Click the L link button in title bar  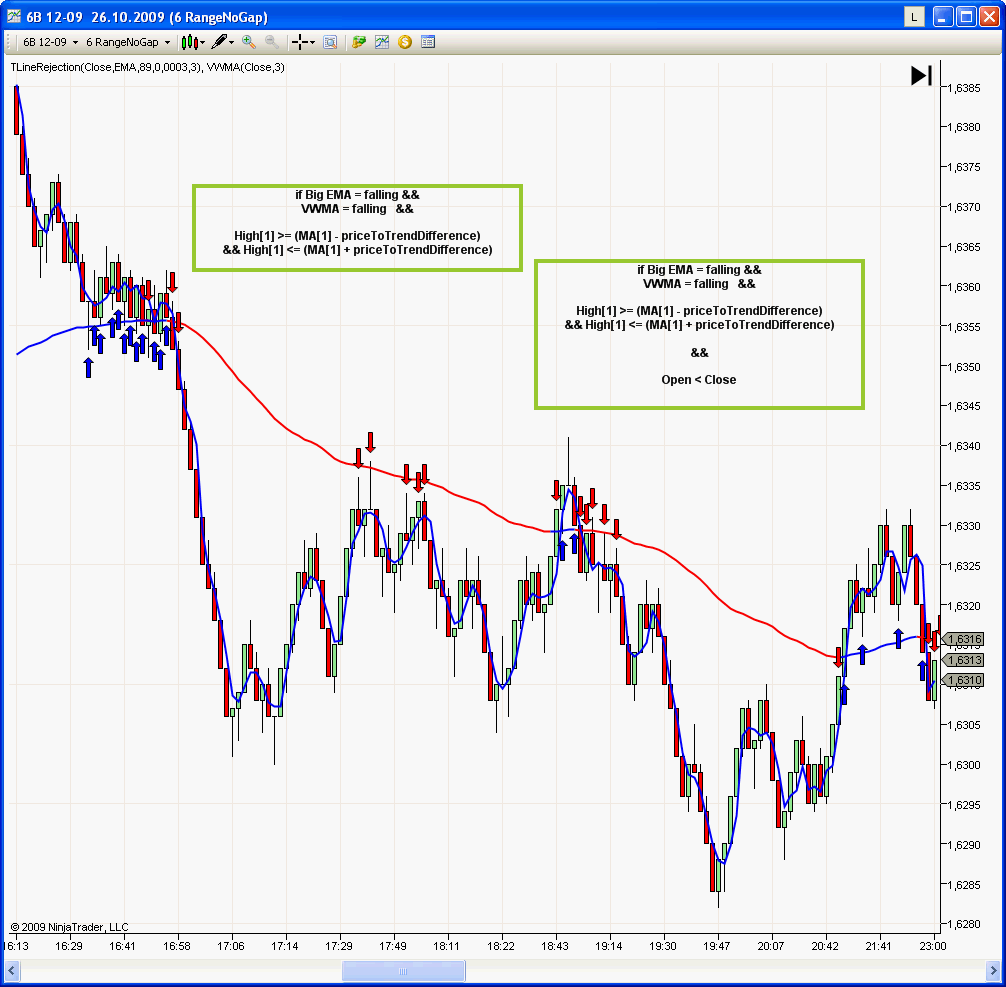coord(914,17)
